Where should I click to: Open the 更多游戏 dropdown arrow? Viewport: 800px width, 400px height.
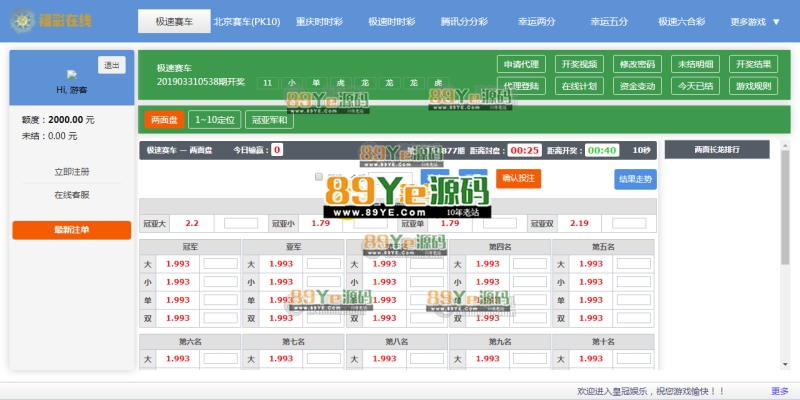pos(776,22)
